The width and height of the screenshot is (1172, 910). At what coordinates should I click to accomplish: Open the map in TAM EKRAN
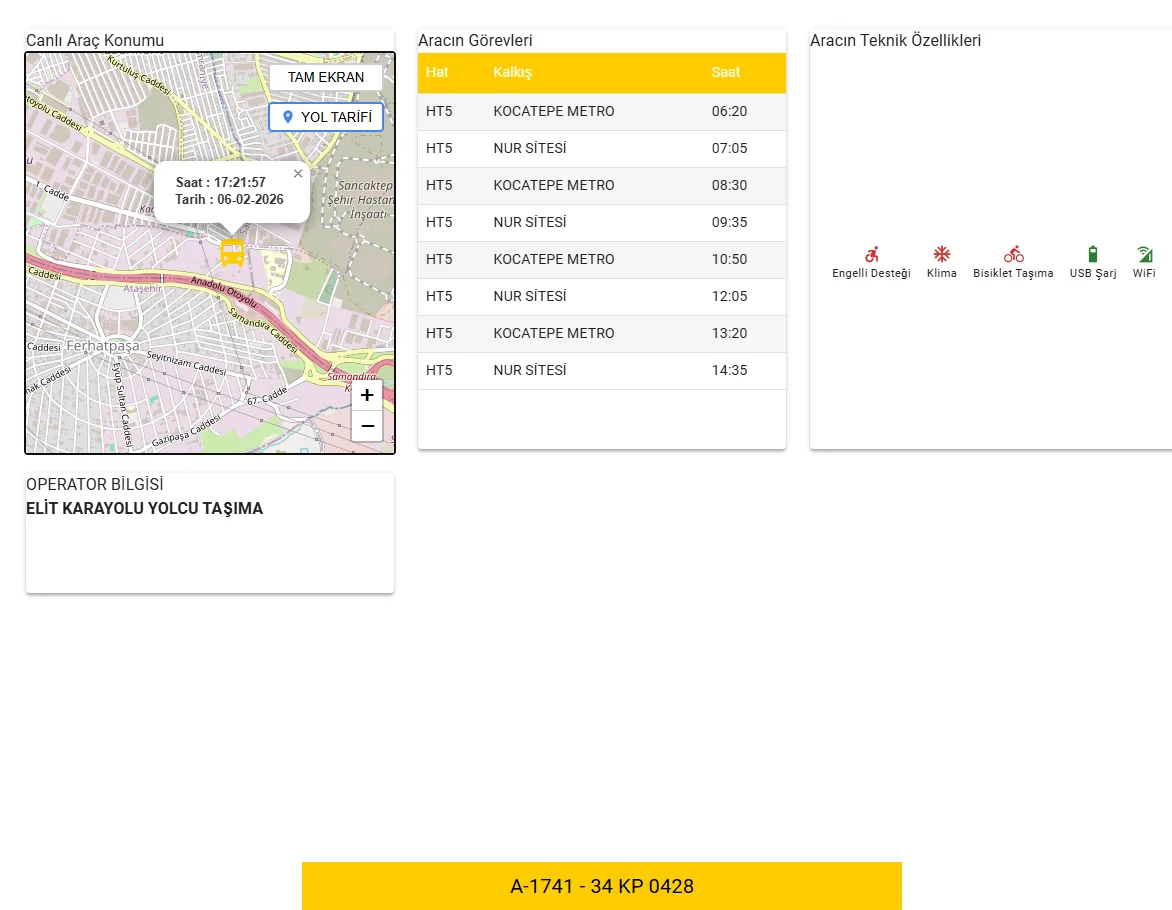(x=326, y=77)
